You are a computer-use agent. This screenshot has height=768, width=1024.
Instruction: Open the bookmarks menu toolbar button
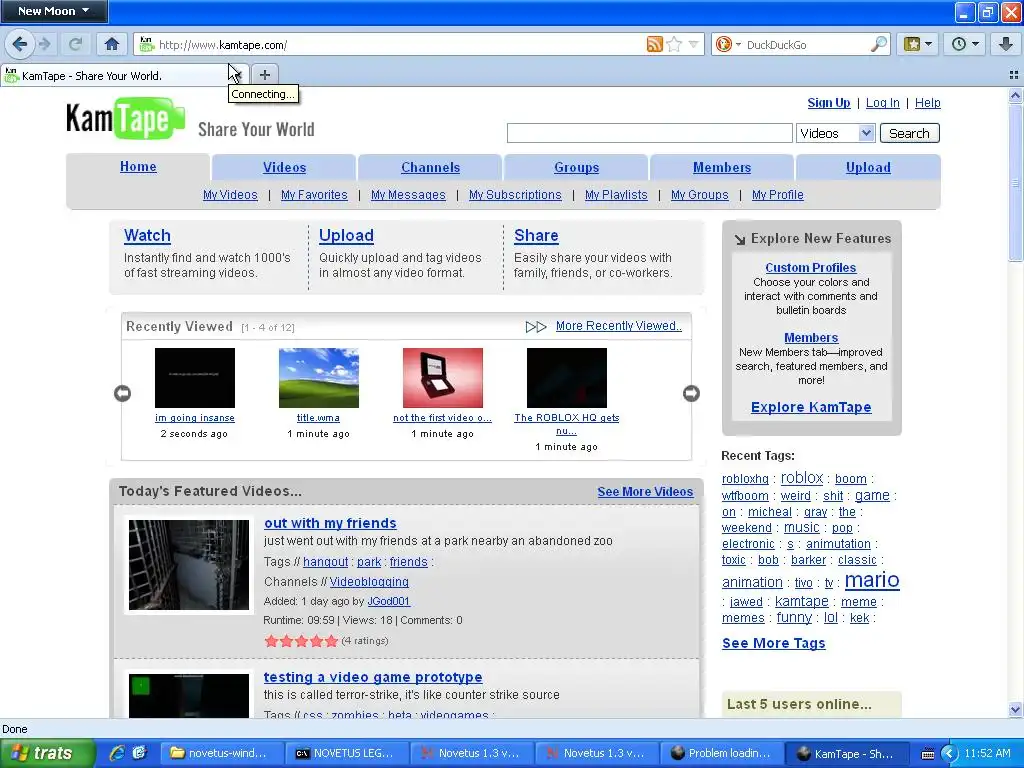point(918,44)
